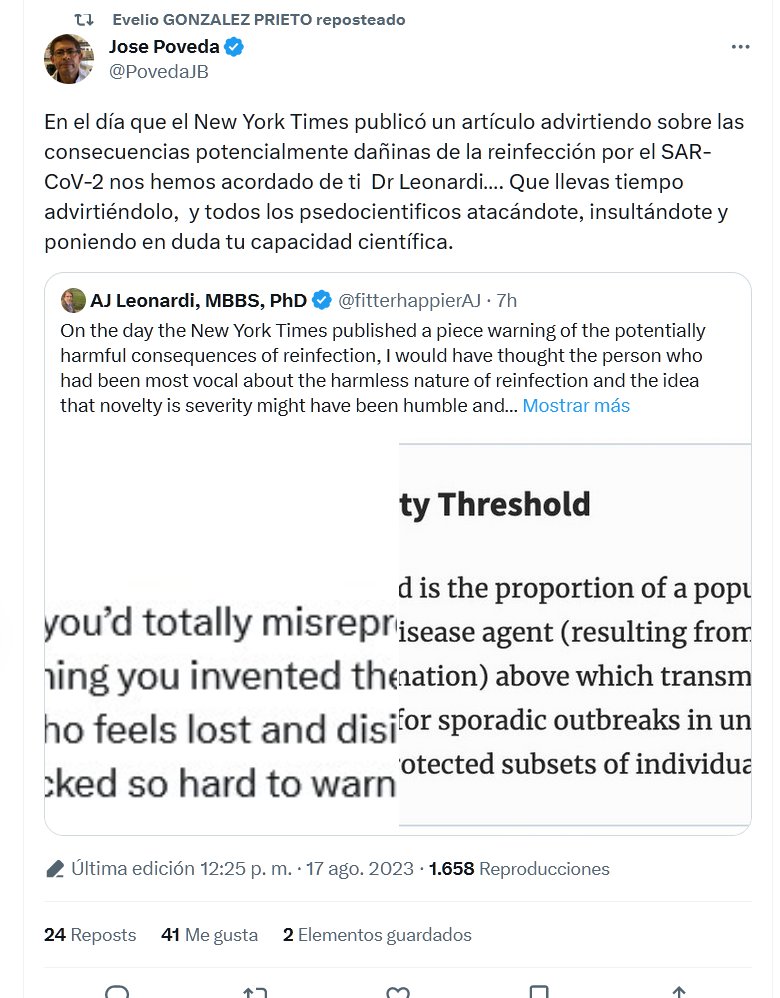The width and height of the screenshot is (780, 998).
Task: Open the @PovedaJB handle link
Action: [158, 71]
